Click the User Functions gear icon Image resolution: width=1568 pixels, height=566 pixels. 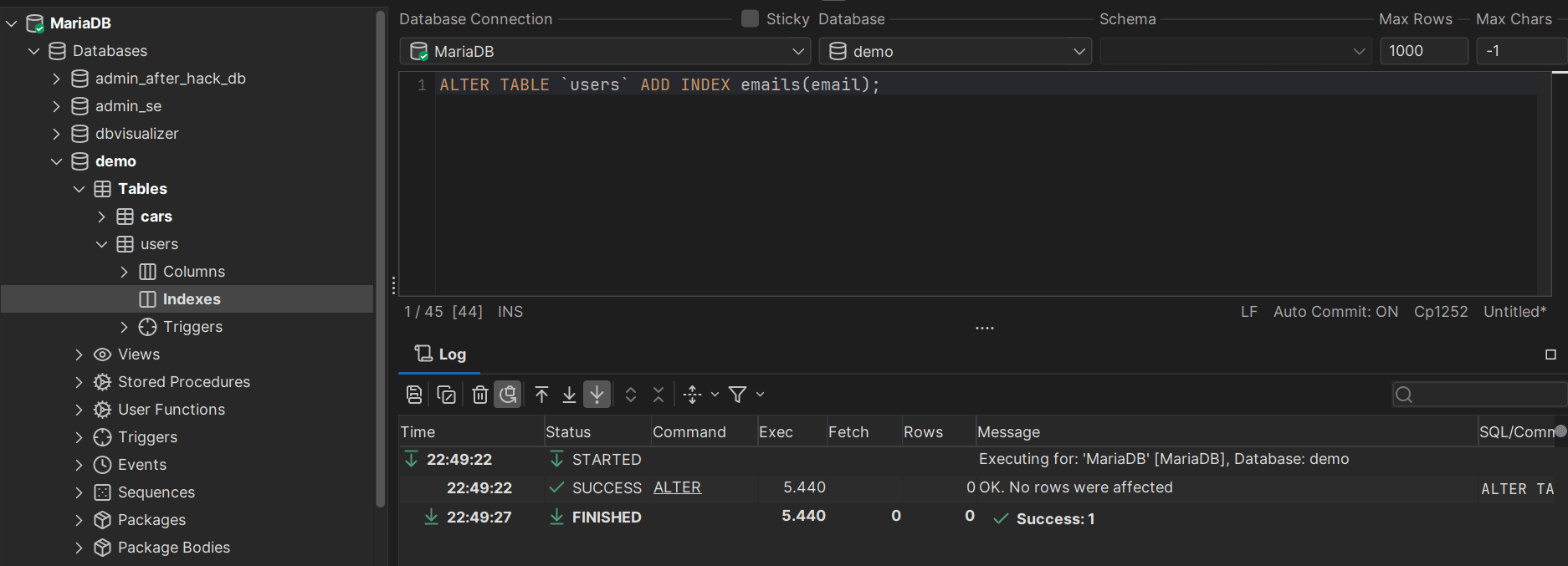(102, 410)
